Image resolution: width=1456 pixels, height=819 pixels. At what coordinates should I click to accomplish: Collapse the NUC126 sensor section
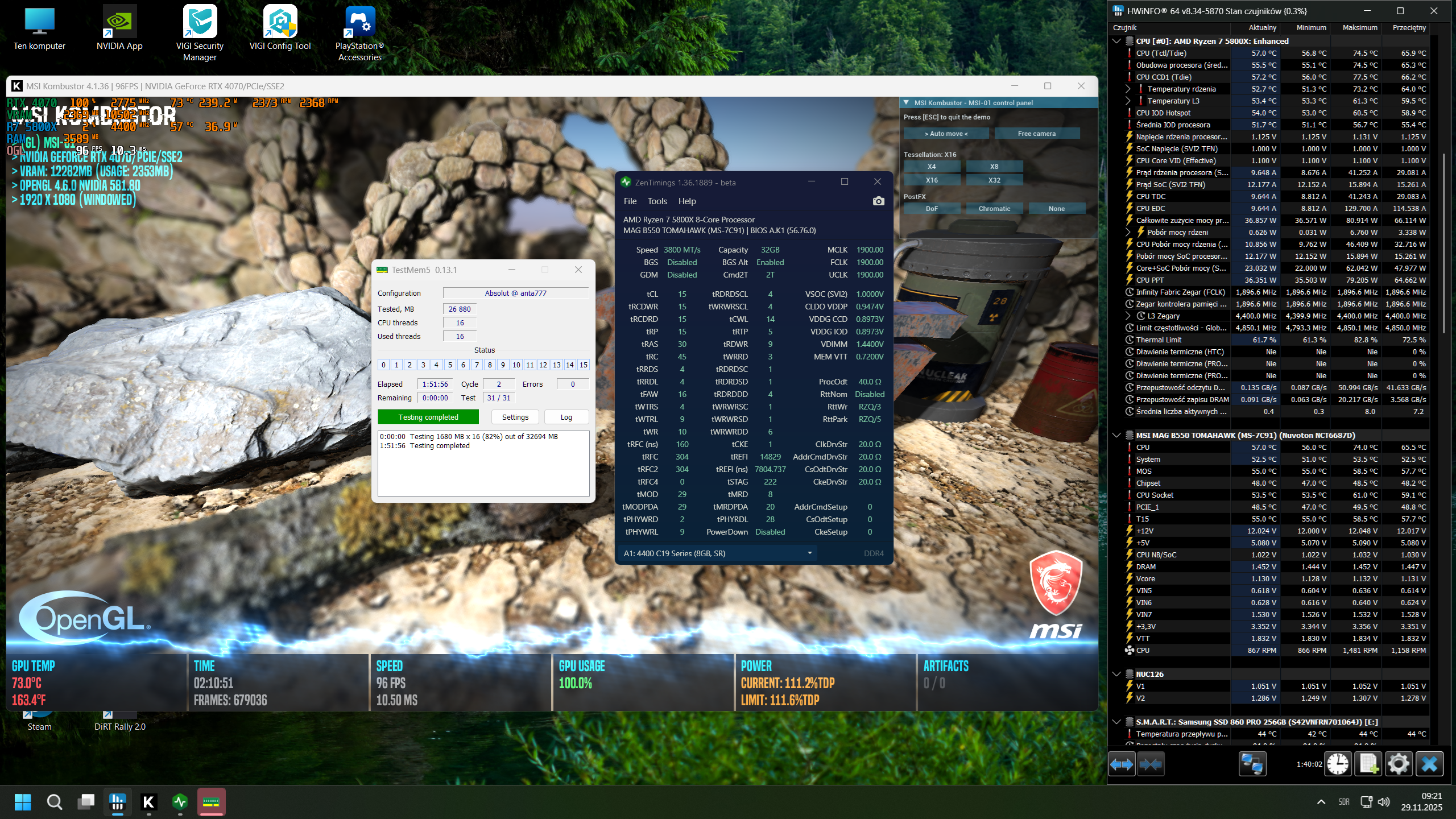coord(1116,674)
